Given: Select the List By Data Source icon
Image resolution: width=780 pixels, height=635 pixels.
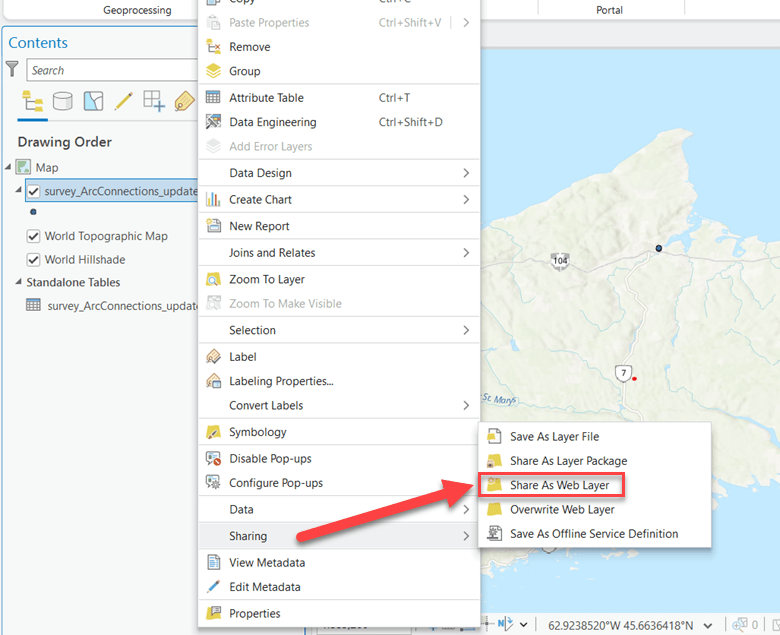Looking at the screenshot, I should pos(63,101).
